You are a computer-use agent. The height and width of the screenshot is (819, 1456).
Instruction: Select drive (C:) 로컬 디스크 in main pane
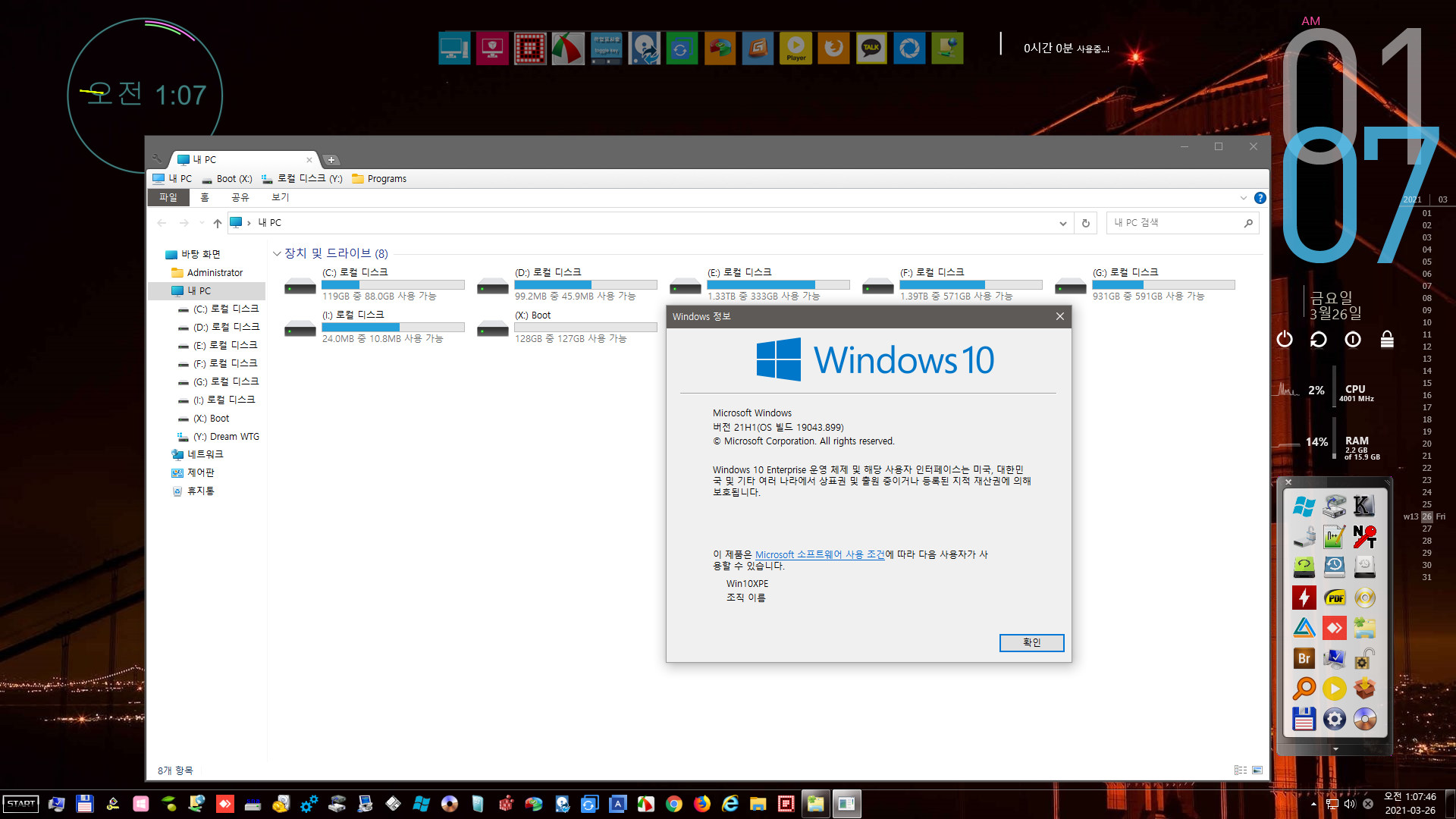pos(374,284)
